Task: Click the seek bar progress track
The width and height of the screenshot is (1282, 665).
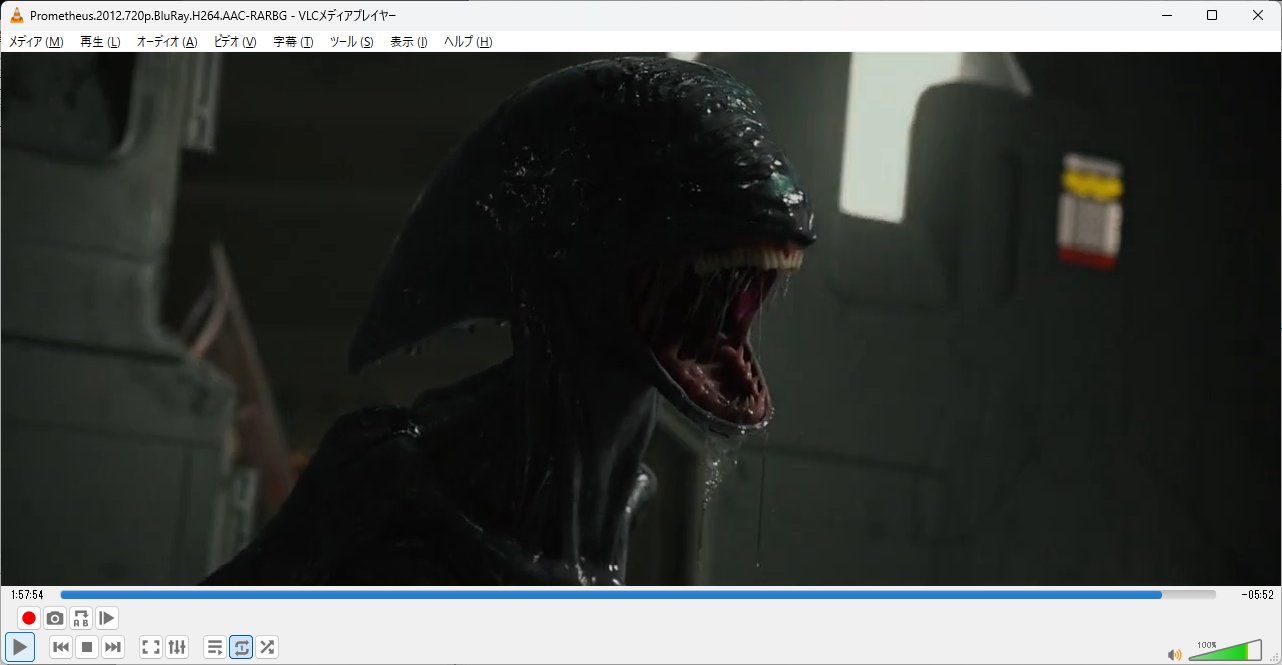Action: (x=638, y=594)
